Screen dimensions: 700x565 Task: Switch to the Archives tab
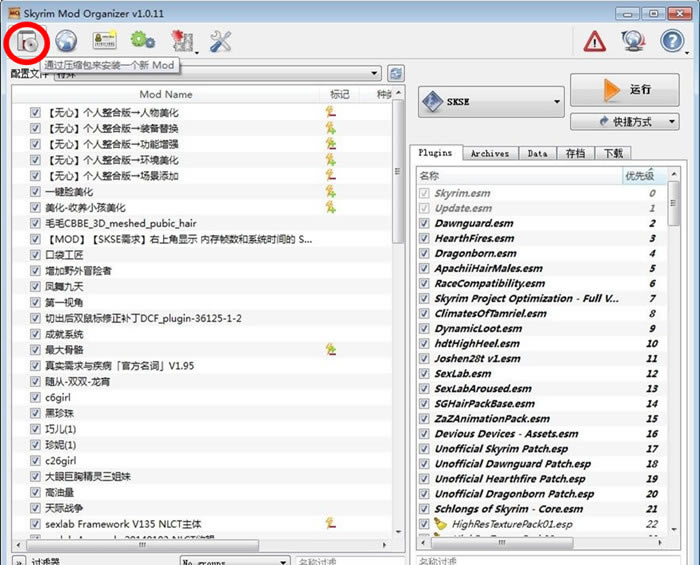tap(489, 153)
